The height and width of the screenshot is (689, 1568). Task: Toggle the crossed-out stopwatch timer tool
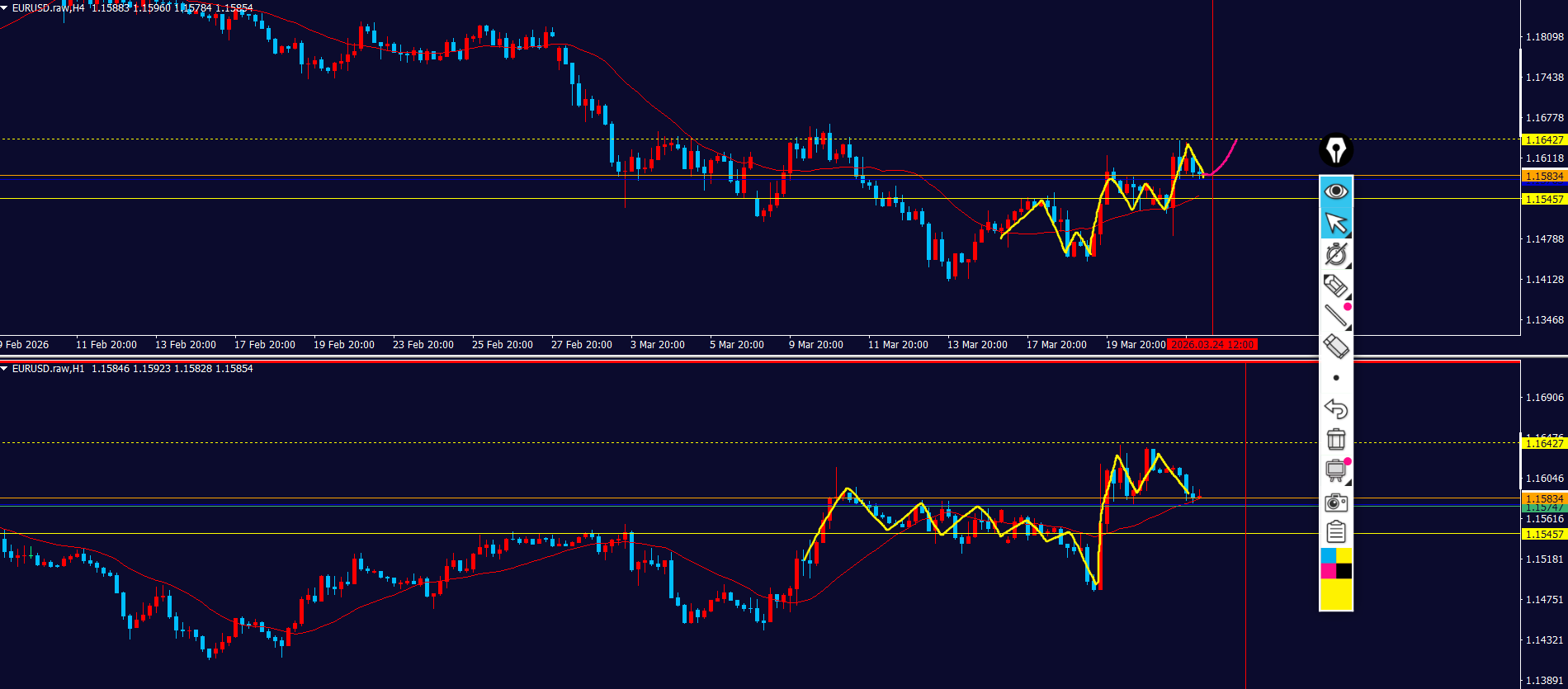coord(1336,254)
